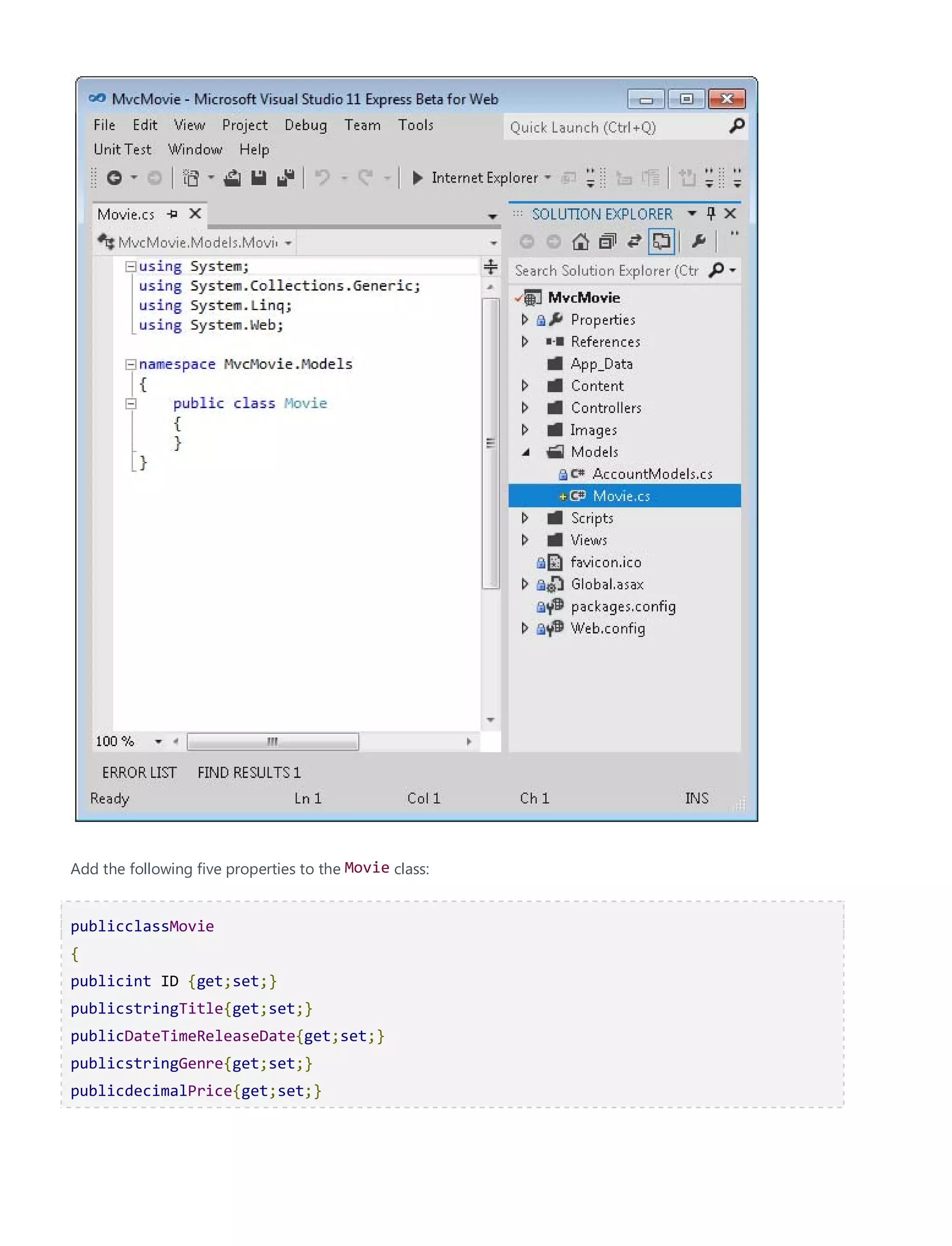Expand the Views folder
This screenshot has height=1246, width=952.
point(525,540)
